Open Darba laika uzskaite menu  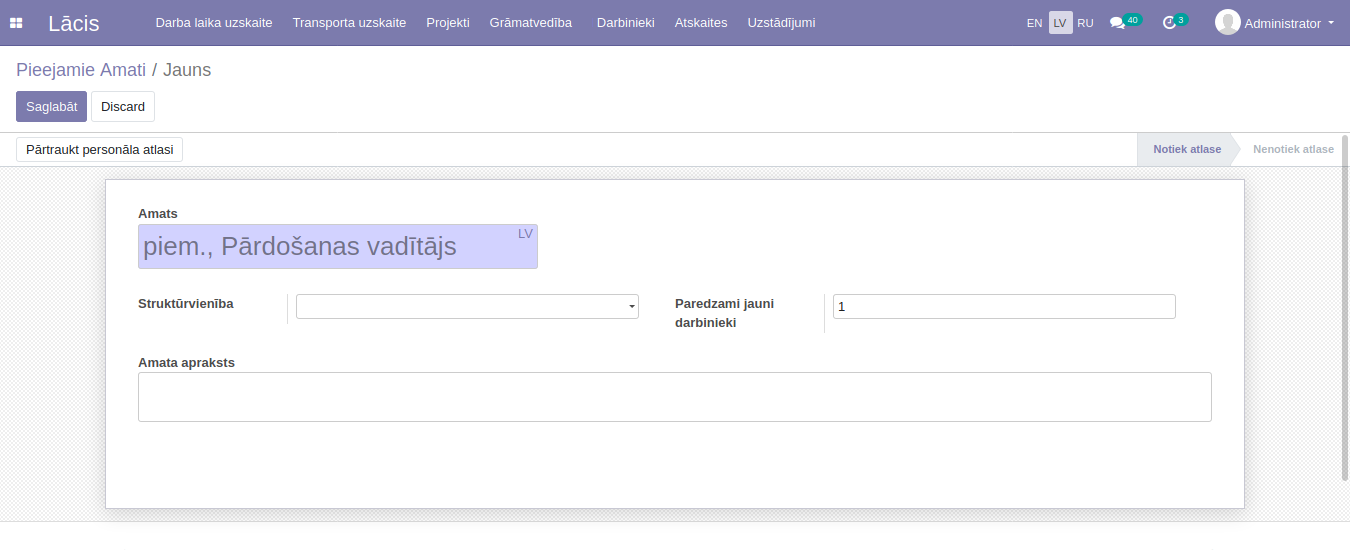(213, 23)
